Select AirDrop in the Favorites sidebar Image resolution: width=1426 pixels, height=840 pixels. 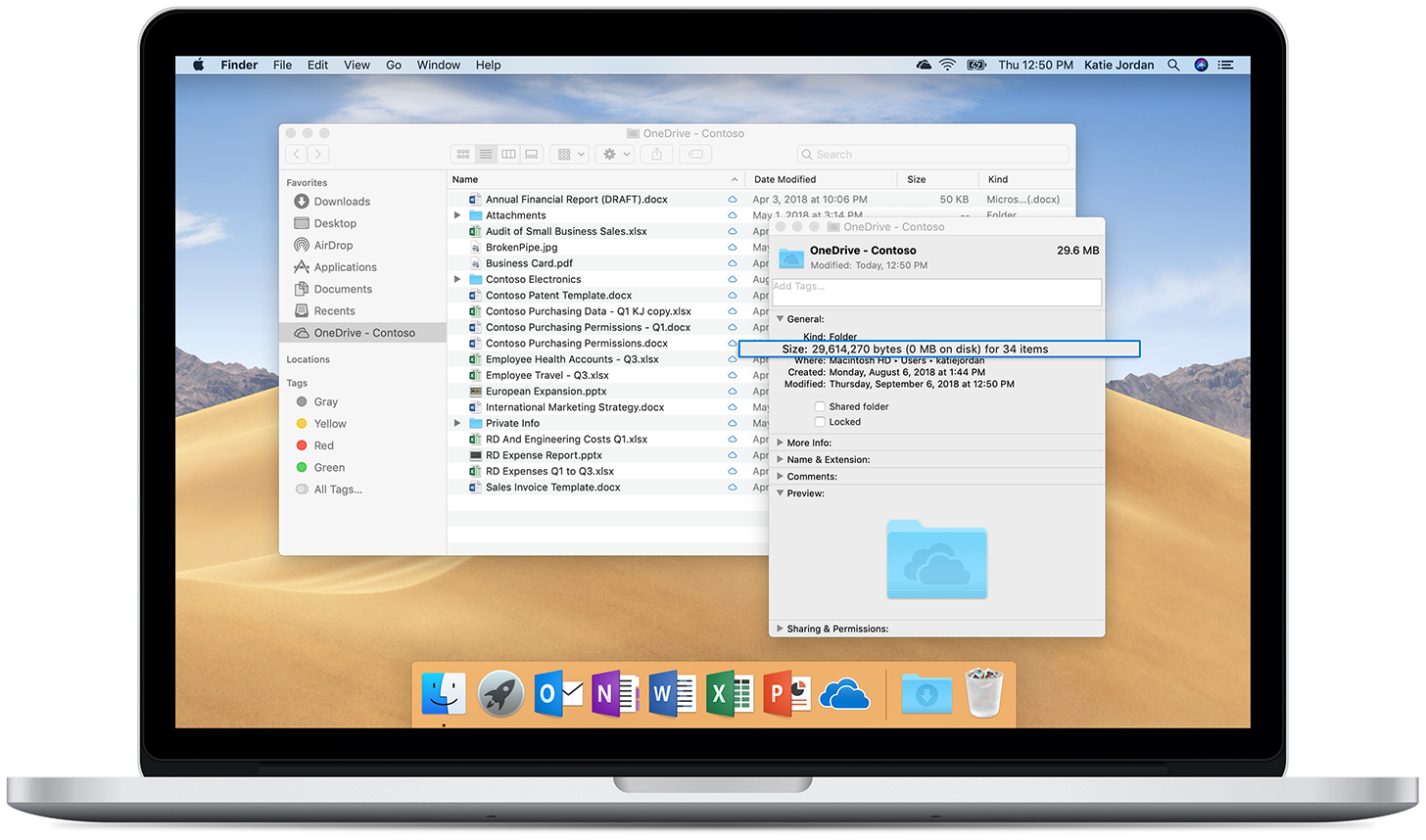tap(334, 245)
